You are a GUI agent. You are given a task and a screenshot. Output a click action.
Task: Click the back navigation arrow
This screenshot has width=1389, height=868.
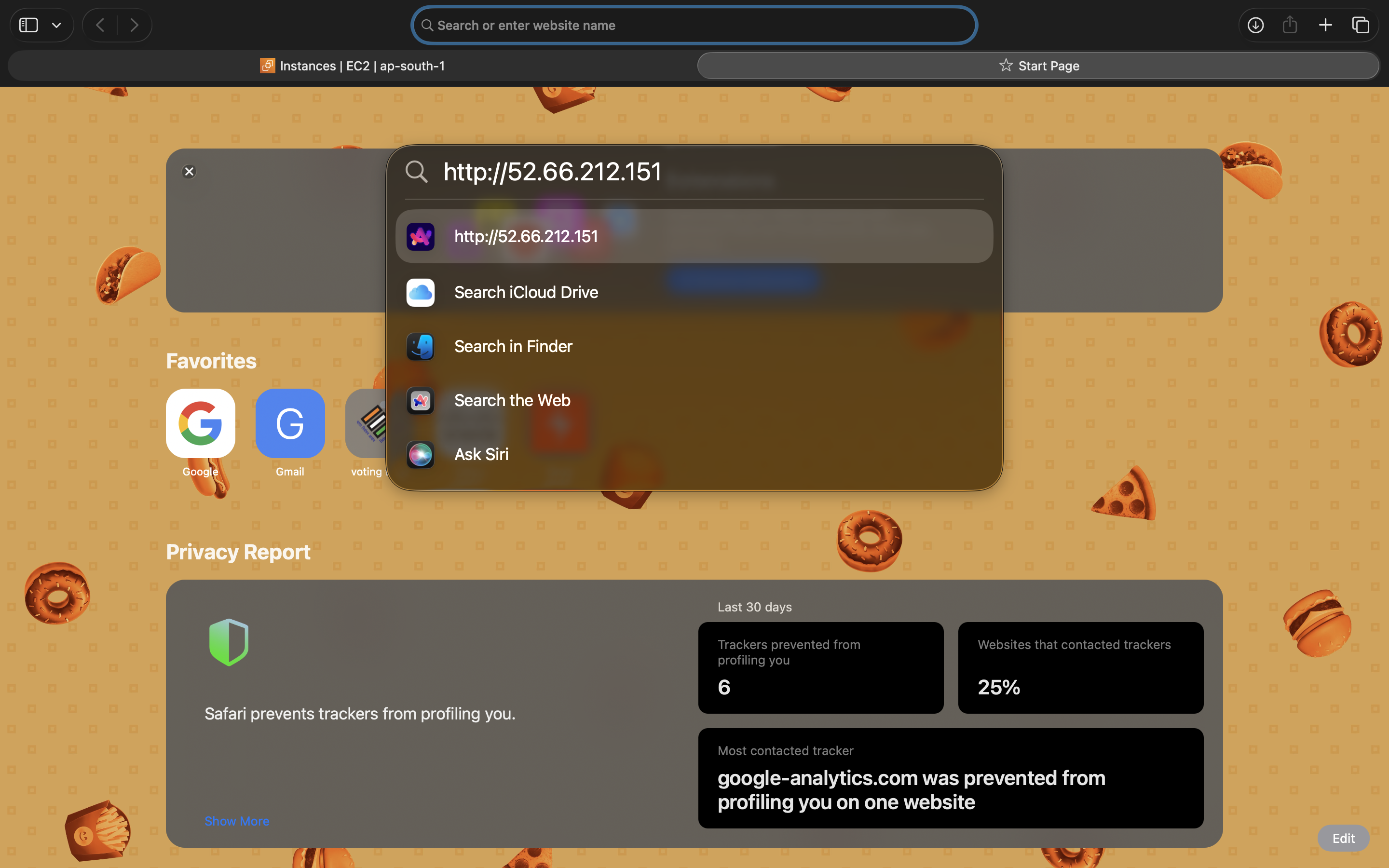pyautogui.click(x=100, y=25)
